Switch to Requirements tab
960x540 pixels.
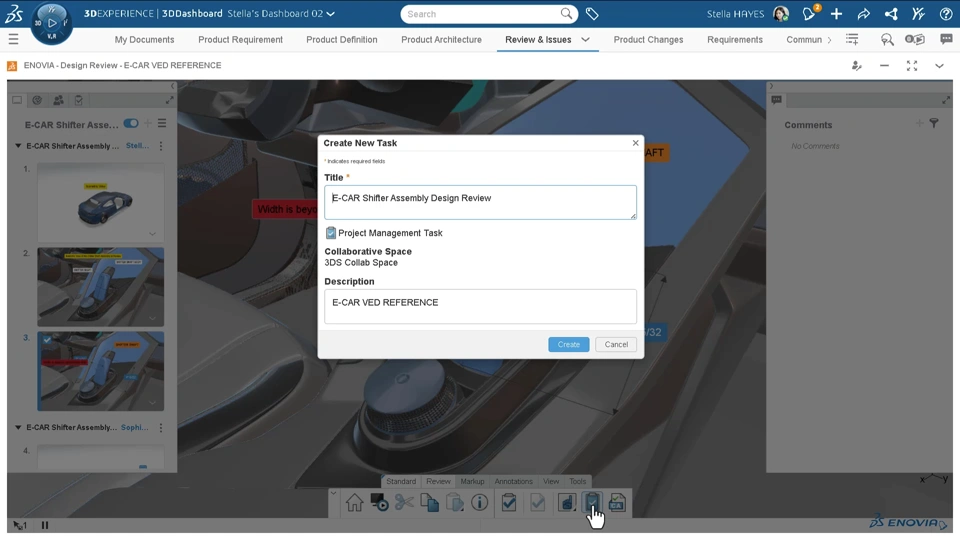pos(735,39)
